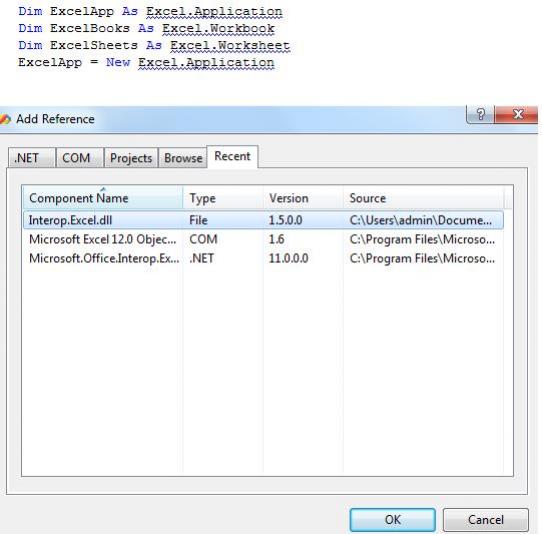Click version 1.6 cell
The image size is (542, 534).
coord(277,239)
